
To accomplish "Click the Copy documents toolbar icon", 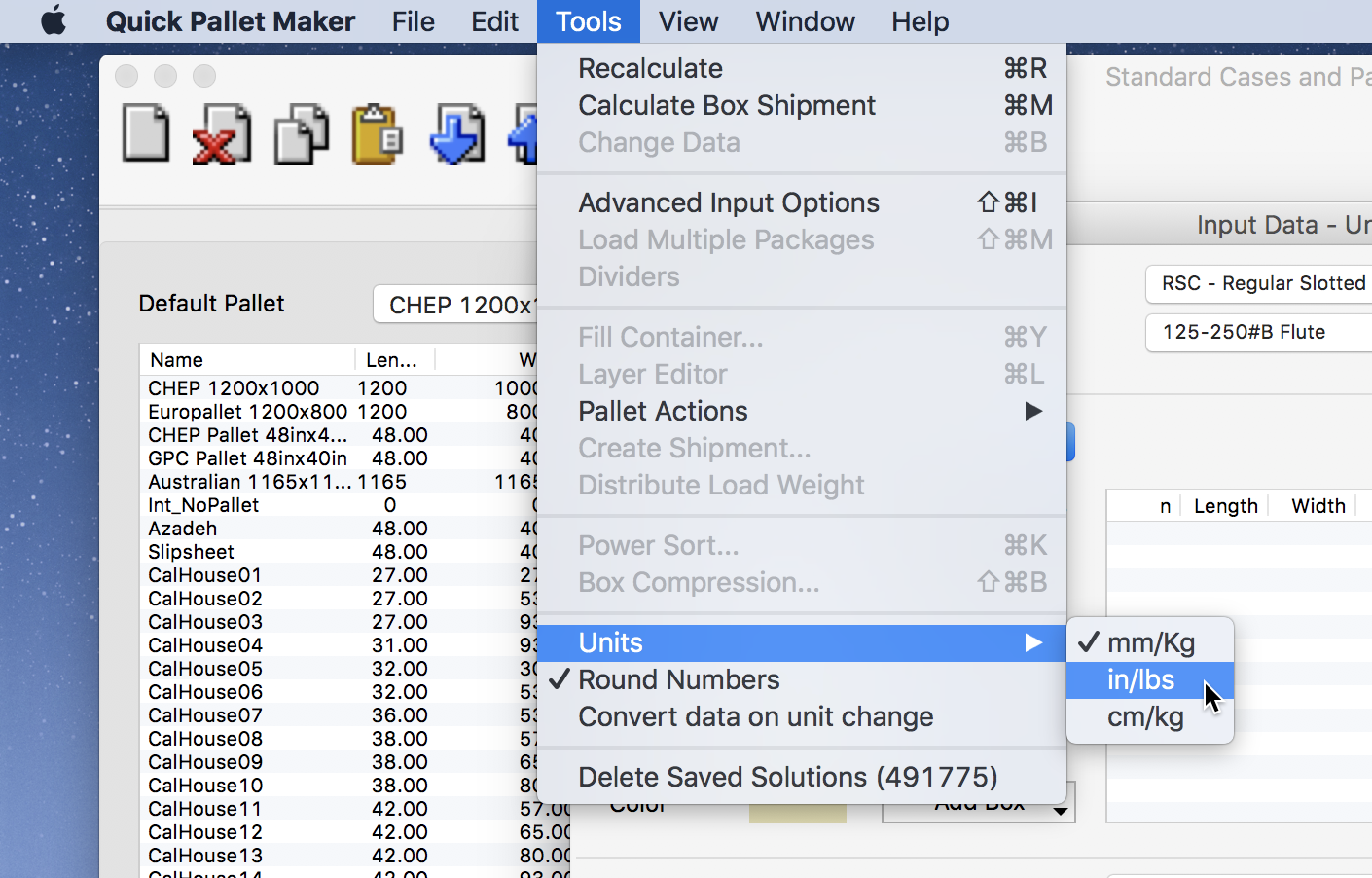I will (x=301, y=134).
